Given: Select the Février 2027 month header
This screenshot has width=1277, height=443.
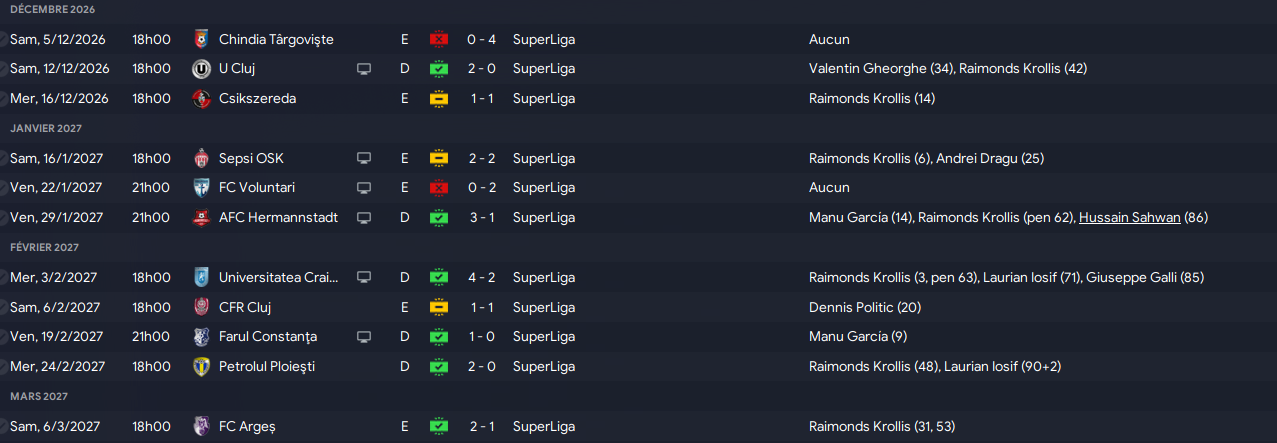Looking at the screenshot, I should pyautogui.click(x=46, y=247).
